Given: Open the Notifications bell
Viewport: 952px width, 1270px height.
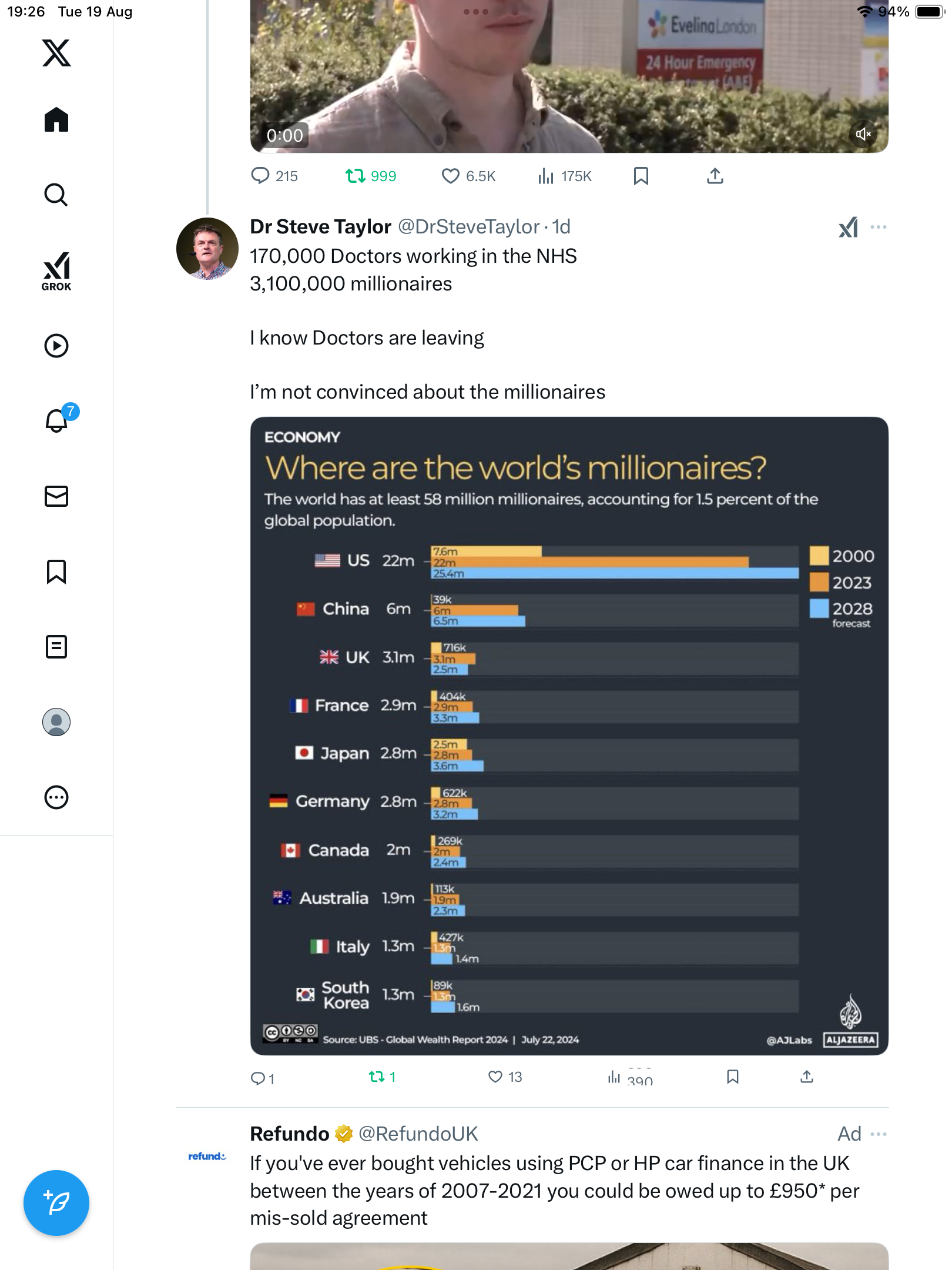Looking at the screenshot, I should 56,420.
